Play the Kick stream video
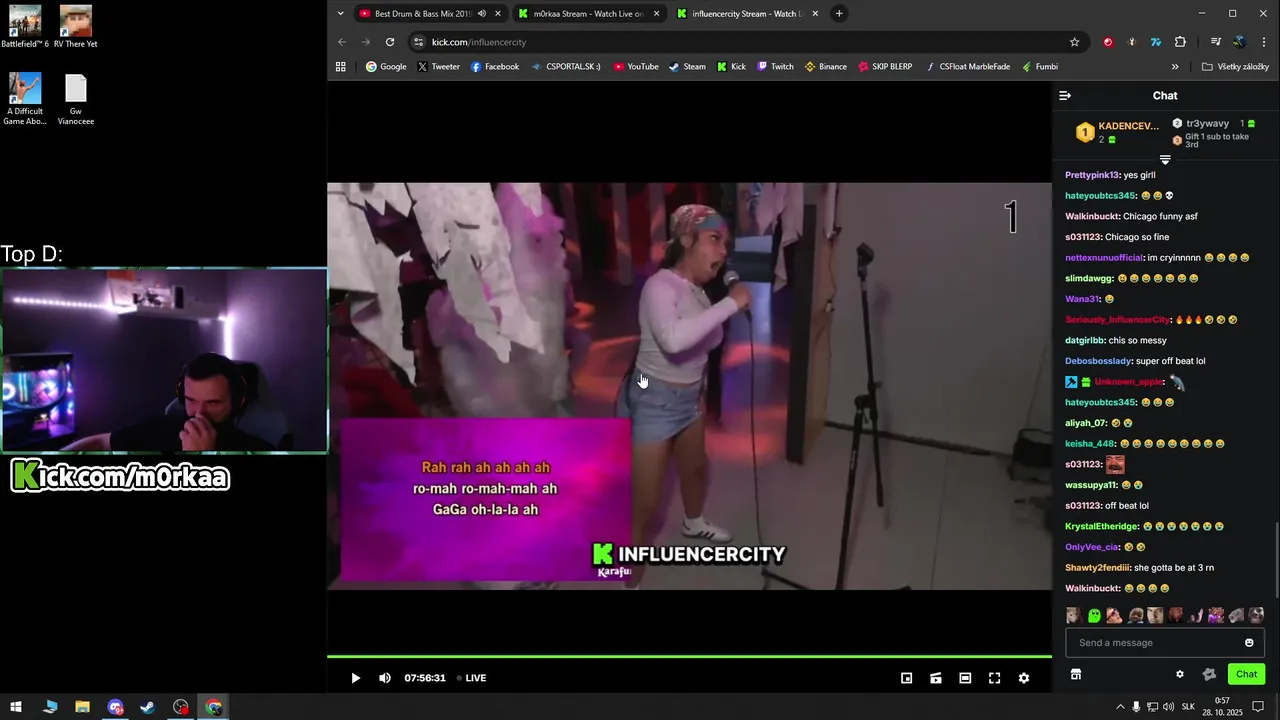The width and height of the screenshot is (1280, 720). pyautogui.click(x=355, y=678)
